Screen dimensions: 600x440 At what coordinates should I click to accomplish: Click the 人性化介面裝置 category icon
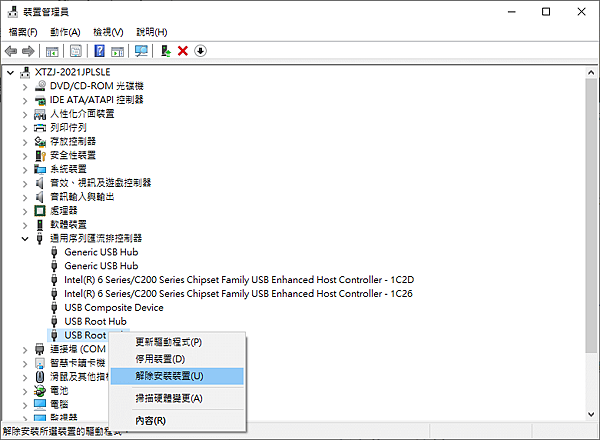(40, 114)
